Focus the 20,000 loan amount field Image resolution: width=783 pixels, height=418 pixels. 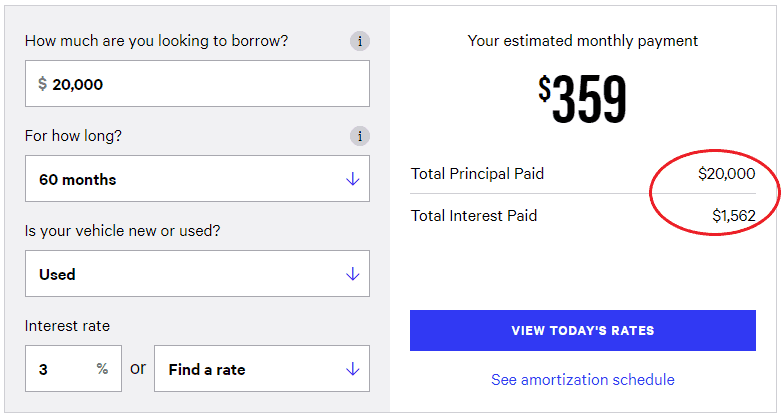click(197, 83)
